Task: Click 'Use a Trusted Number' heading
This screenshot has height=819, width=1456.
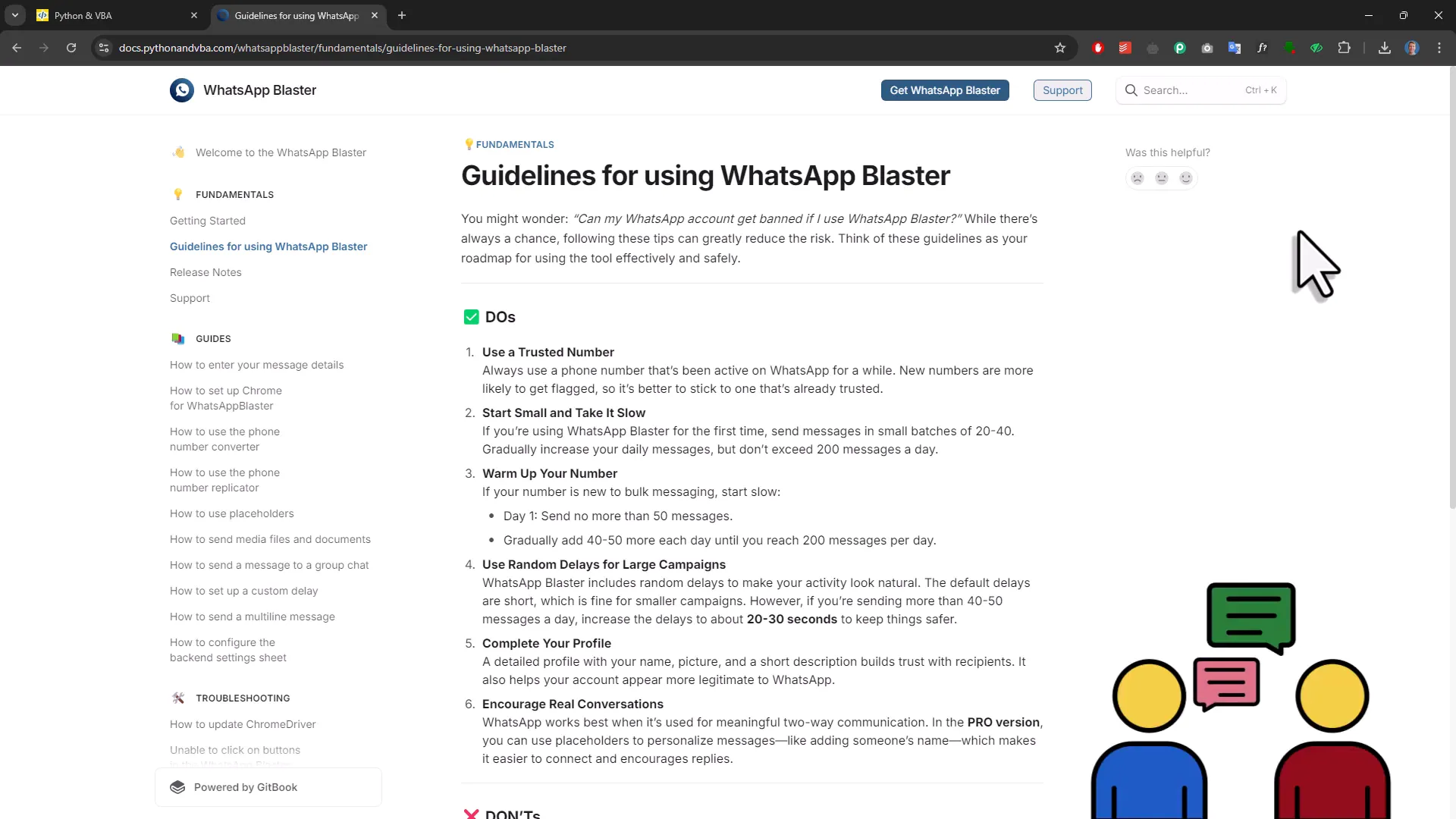Action: [548, 352]
